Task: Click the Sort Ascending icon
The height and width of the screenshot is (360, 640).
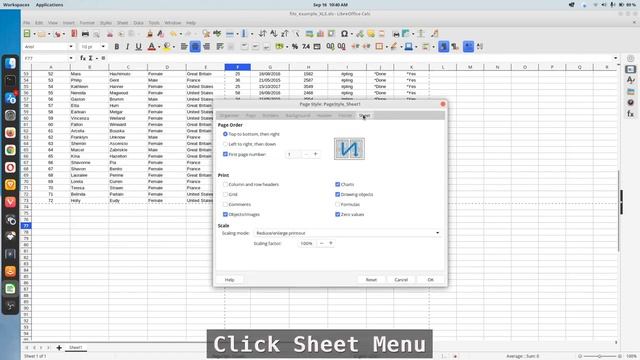Action: coord(273,33)
